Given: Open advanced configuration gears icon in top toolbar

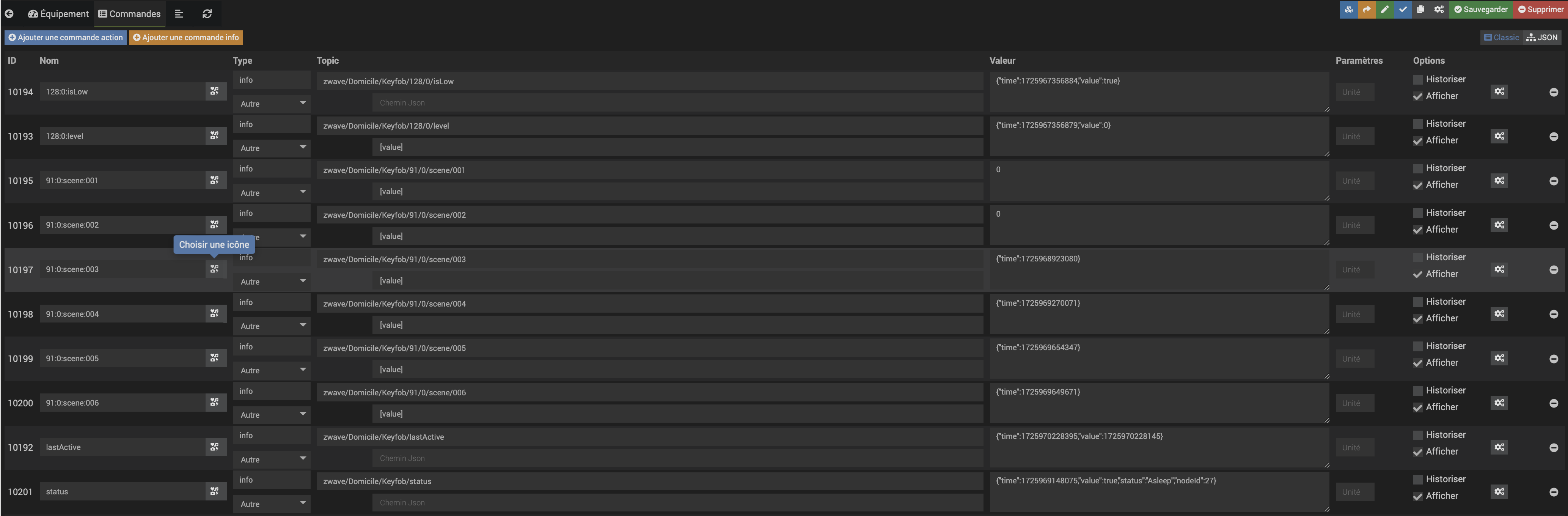Looking at the screenshot, I should (x=1438, y=9).
